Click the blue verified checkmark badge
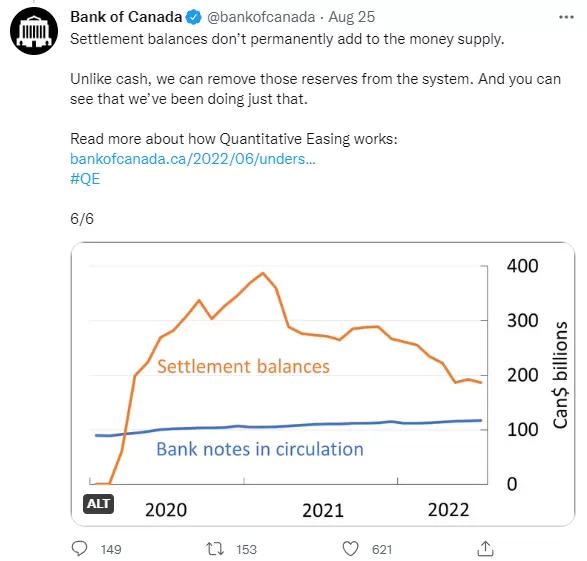This screenshot has height=561, width=587. point(194,17)
